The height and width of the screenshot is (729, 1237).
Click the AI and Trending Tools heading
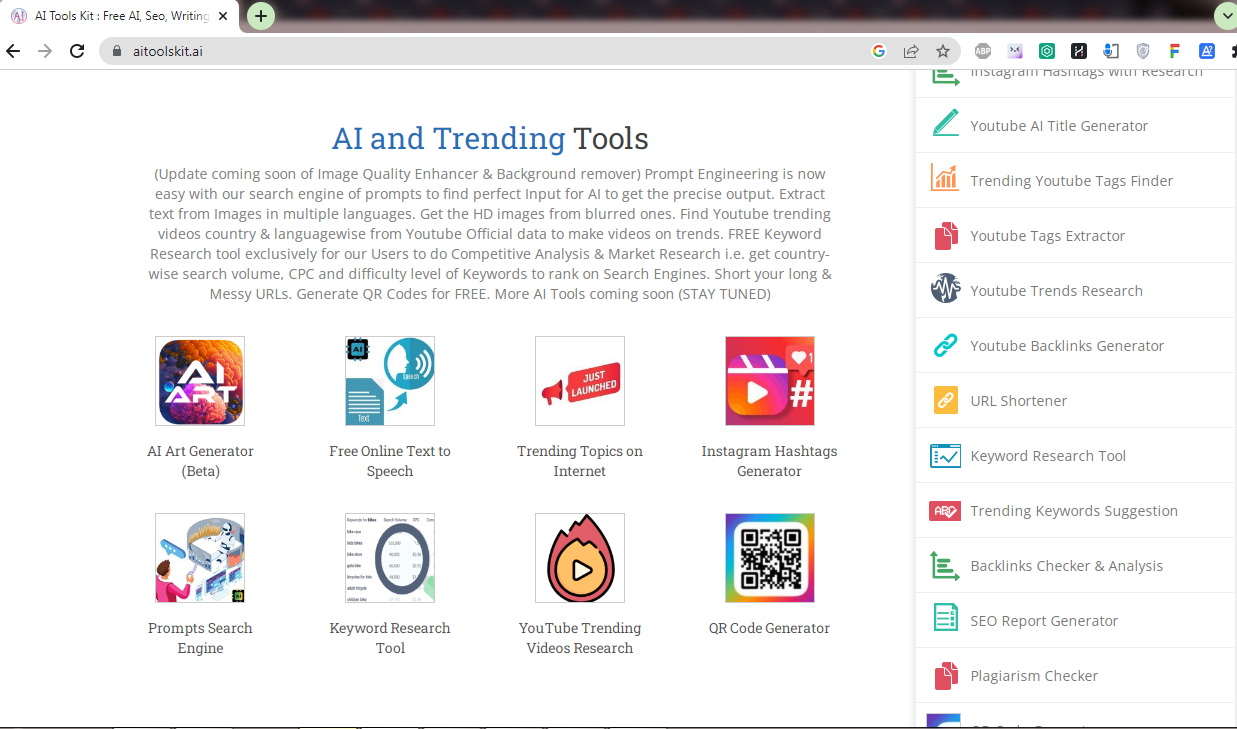point(490,138)
